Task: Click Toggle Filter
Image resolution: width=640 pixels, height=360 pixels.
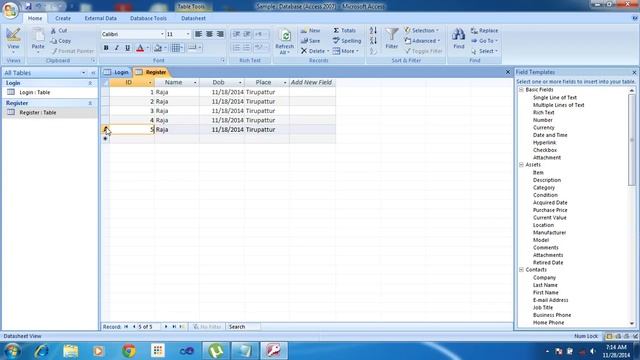Action: [424, 51]
